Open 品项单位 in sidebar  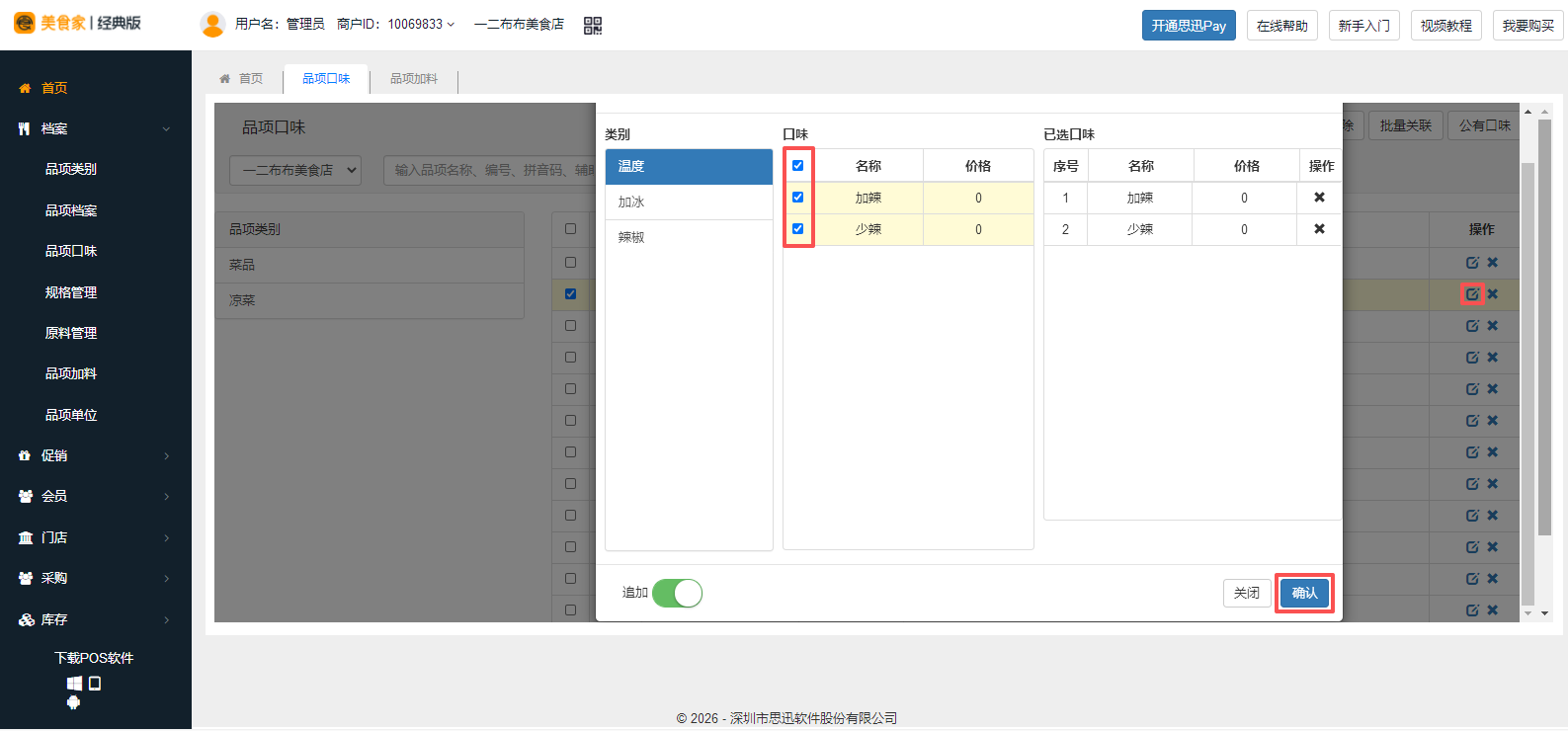[71, 415]
